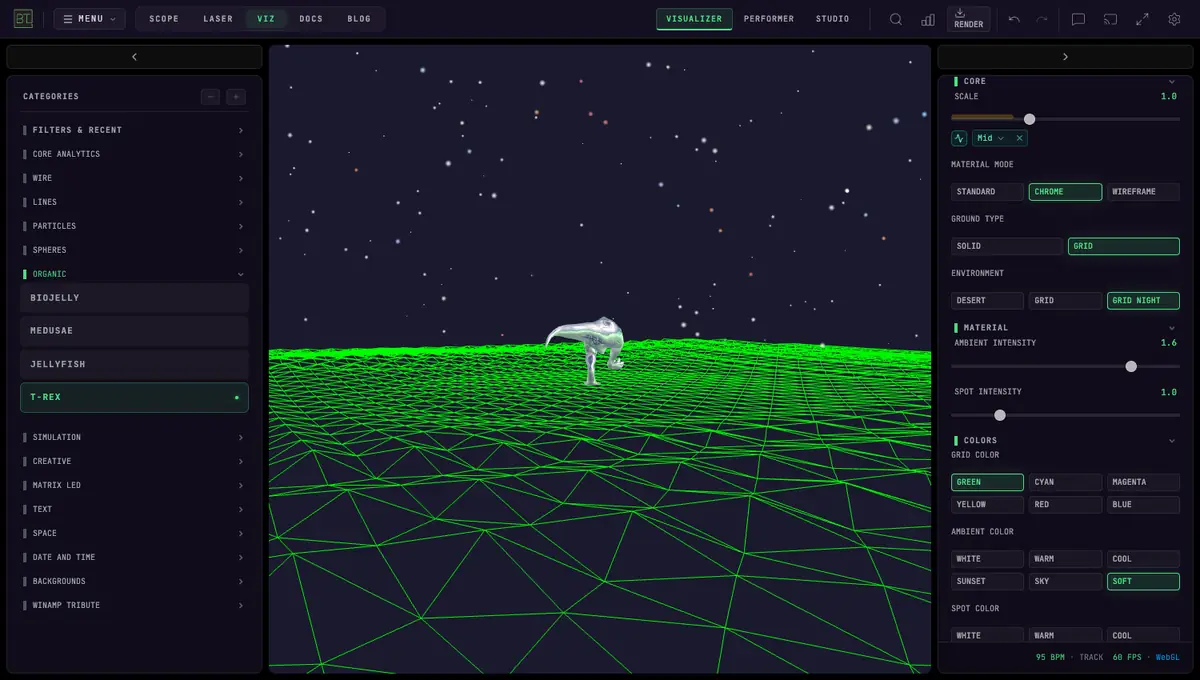This screenshot has height=680, width=1200.
Task: Open the Docs tab
Action: 311,19
